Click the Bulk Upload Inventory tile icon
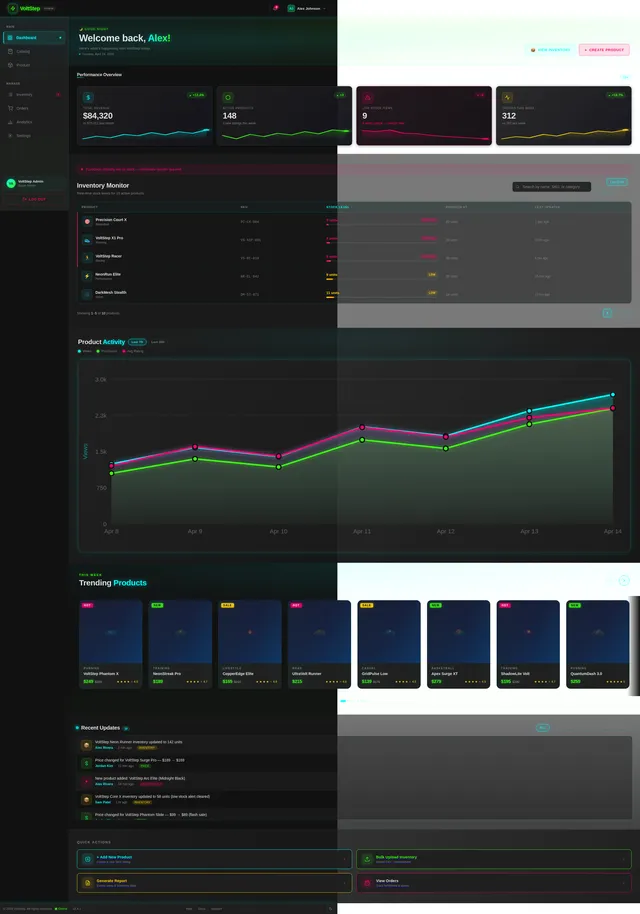This screenshot has height=914, width=640. (x=367, y=859)
